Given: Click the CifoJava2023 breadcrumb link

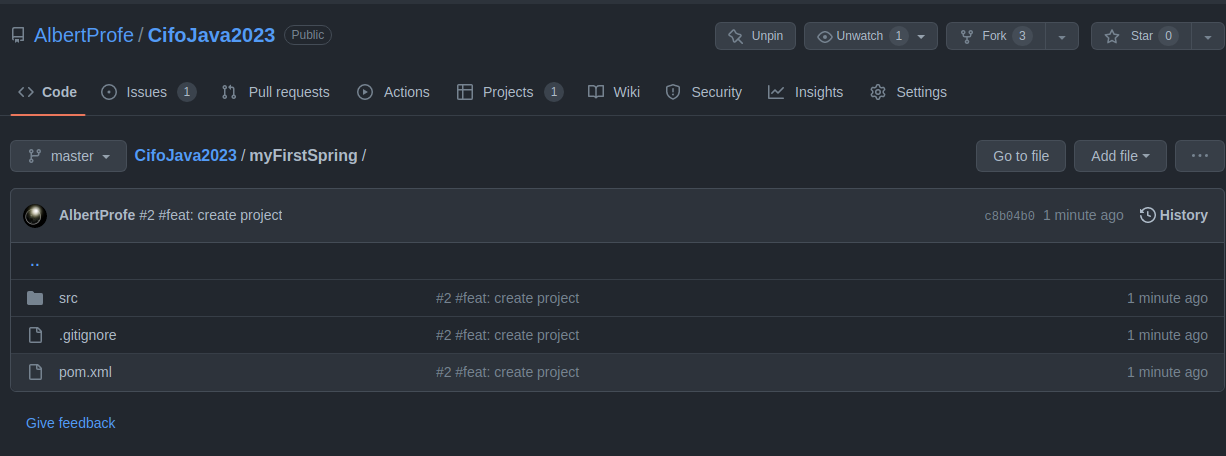Looking at the screenshot, I should pos(186,156).
